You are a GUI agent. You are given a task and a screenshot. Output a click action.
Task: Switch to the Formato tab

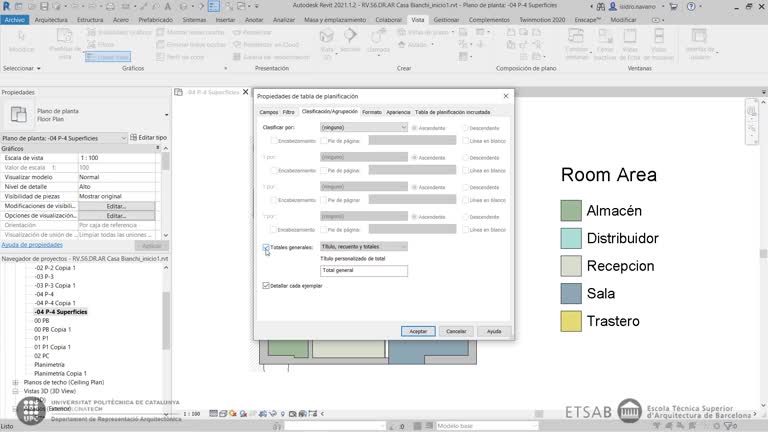pos(372,112)
